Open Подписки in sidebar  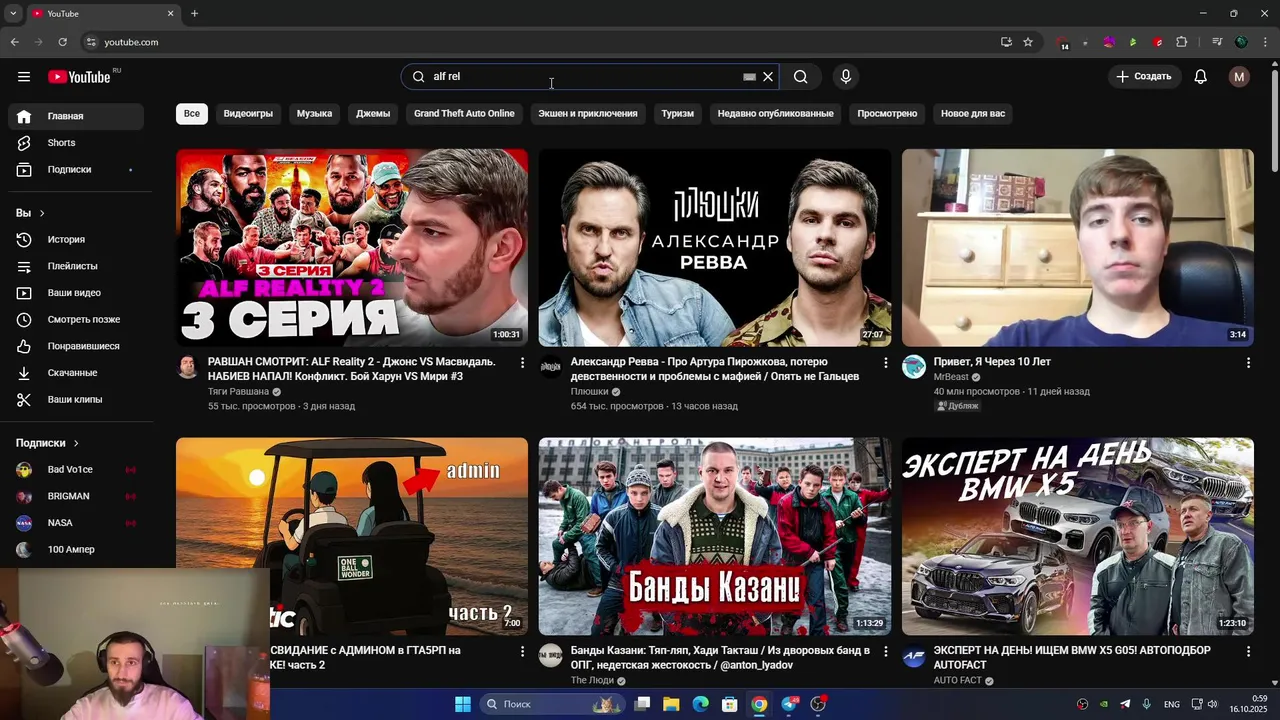[76, 170]
